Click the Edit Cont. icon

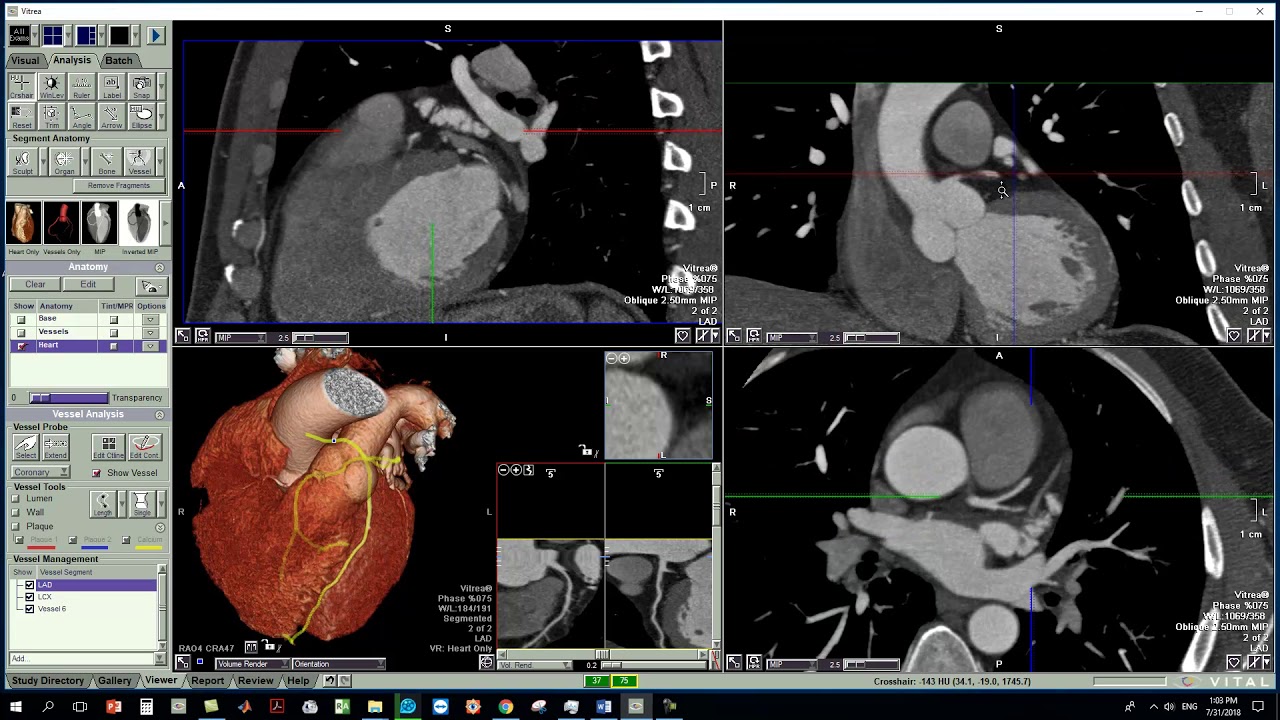[144, 447]
